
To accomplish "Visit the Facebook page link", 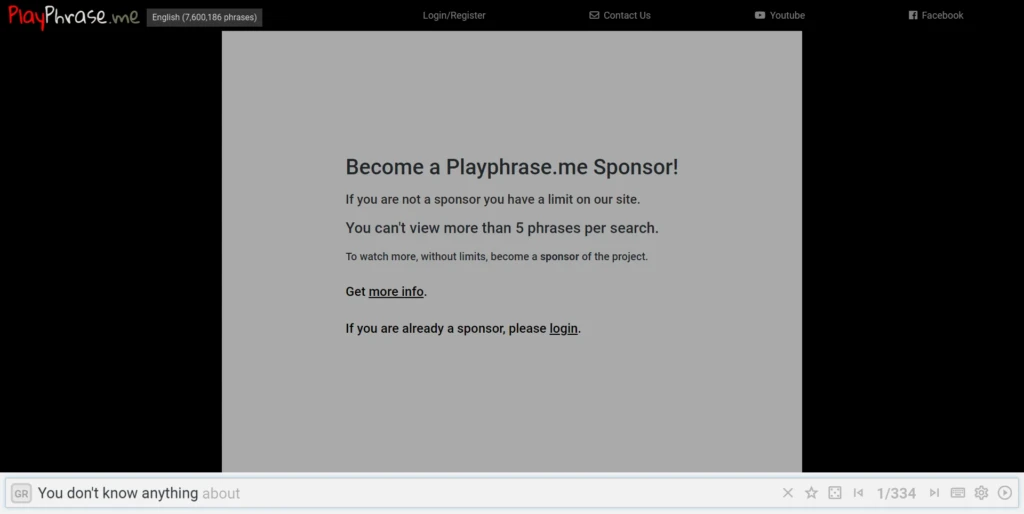I will click(936, 16).
